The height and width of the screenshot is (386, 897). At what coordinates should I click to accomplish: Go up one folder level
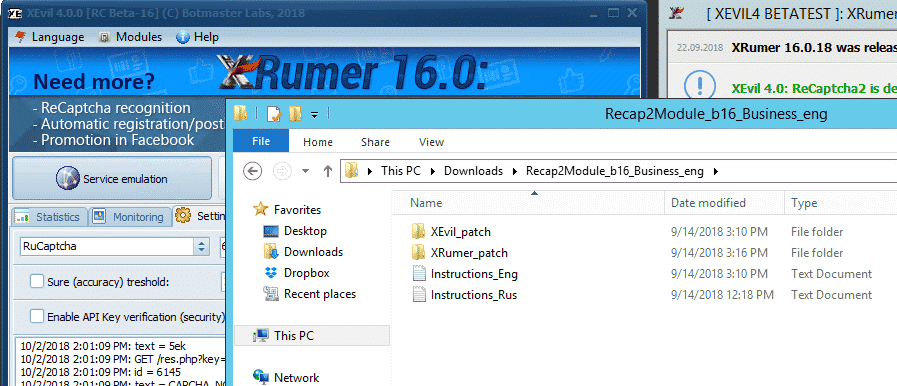pyautogui.click(x=328, y=170)
